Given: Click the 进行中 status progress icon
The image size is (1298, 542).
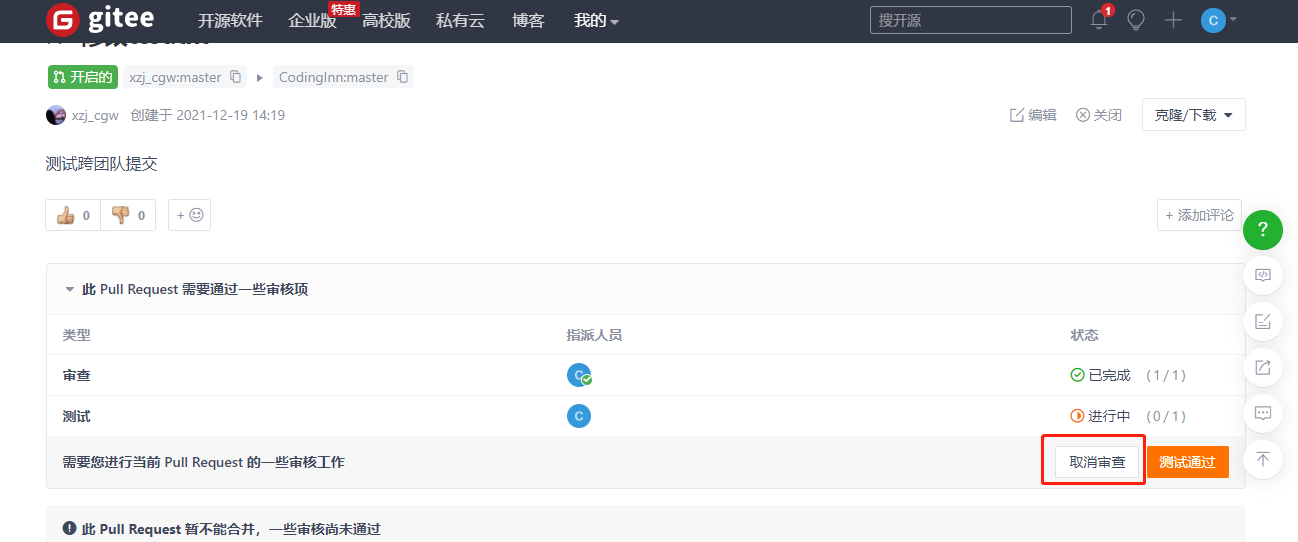Looking at the screenshot, I should click(x=1077, y=416).
